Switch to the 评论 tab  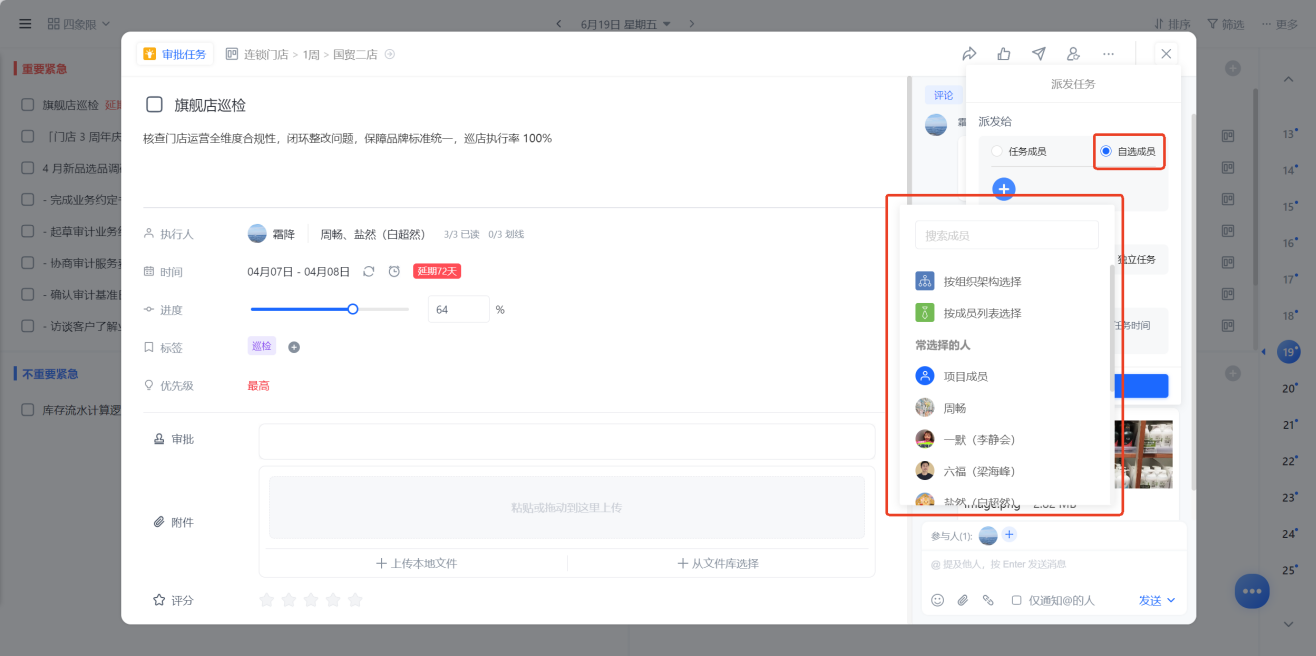[x=943, y=95]
